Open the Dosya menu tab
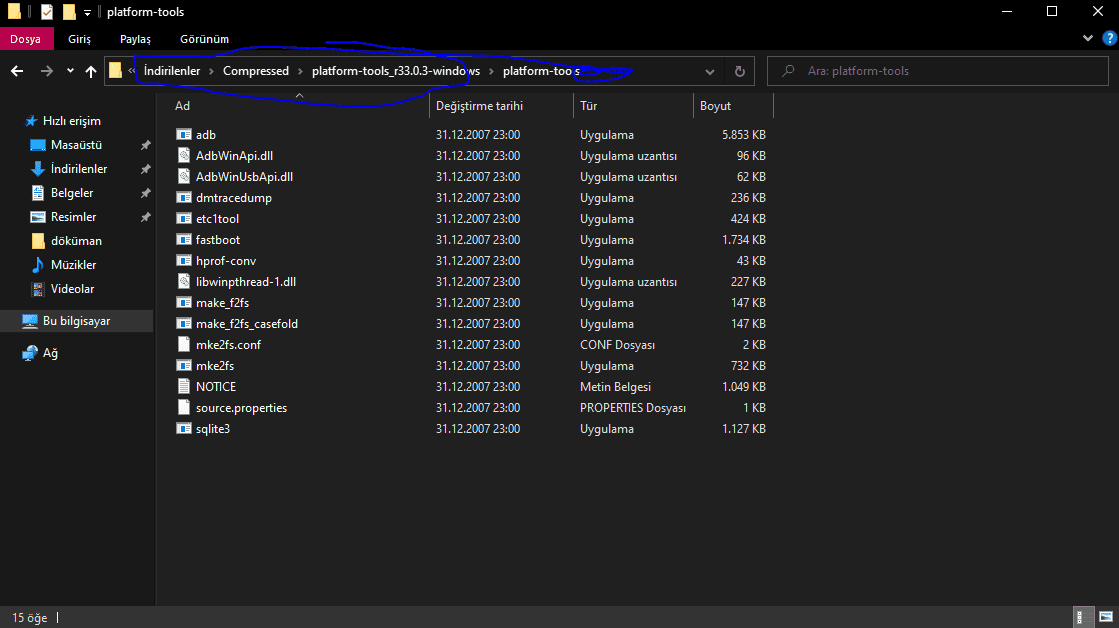1119x628 pixels. point(26,39)
